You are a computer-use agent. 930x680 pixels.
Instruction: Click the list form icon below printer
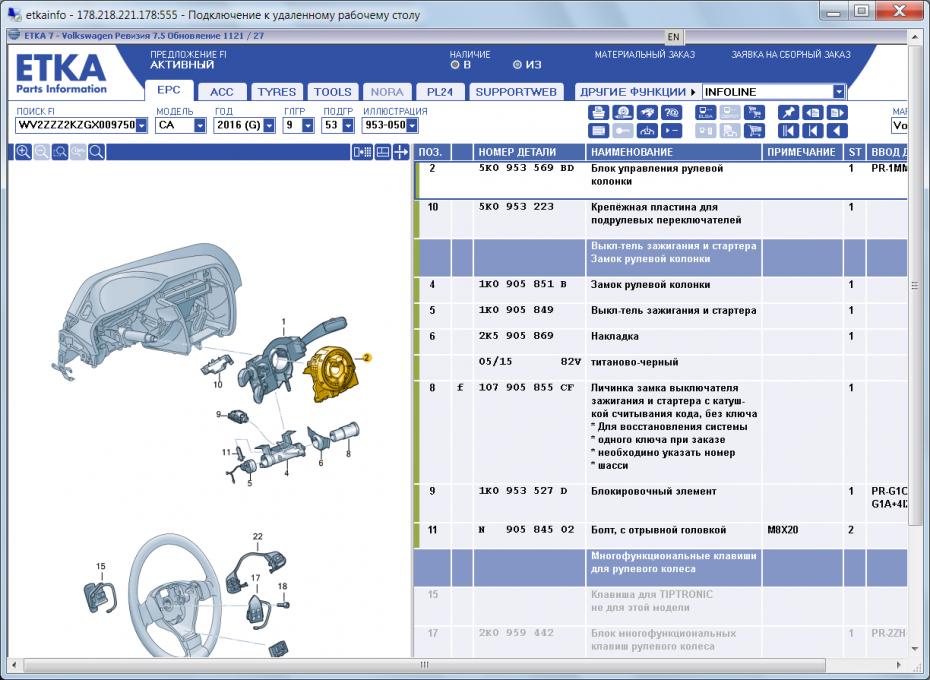pos(598,131)
